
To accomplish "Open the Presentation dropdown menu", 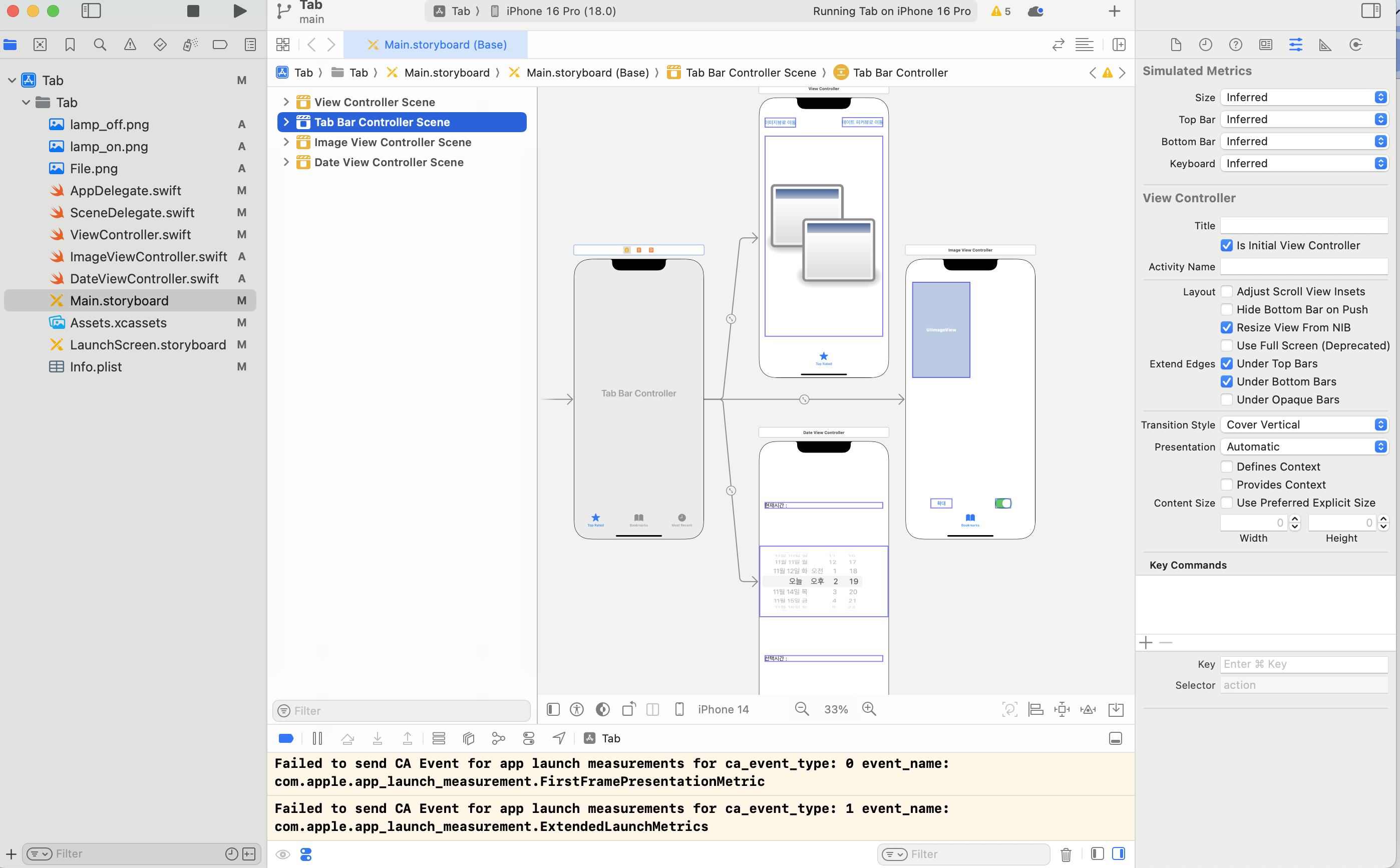I will (1304, 447).
